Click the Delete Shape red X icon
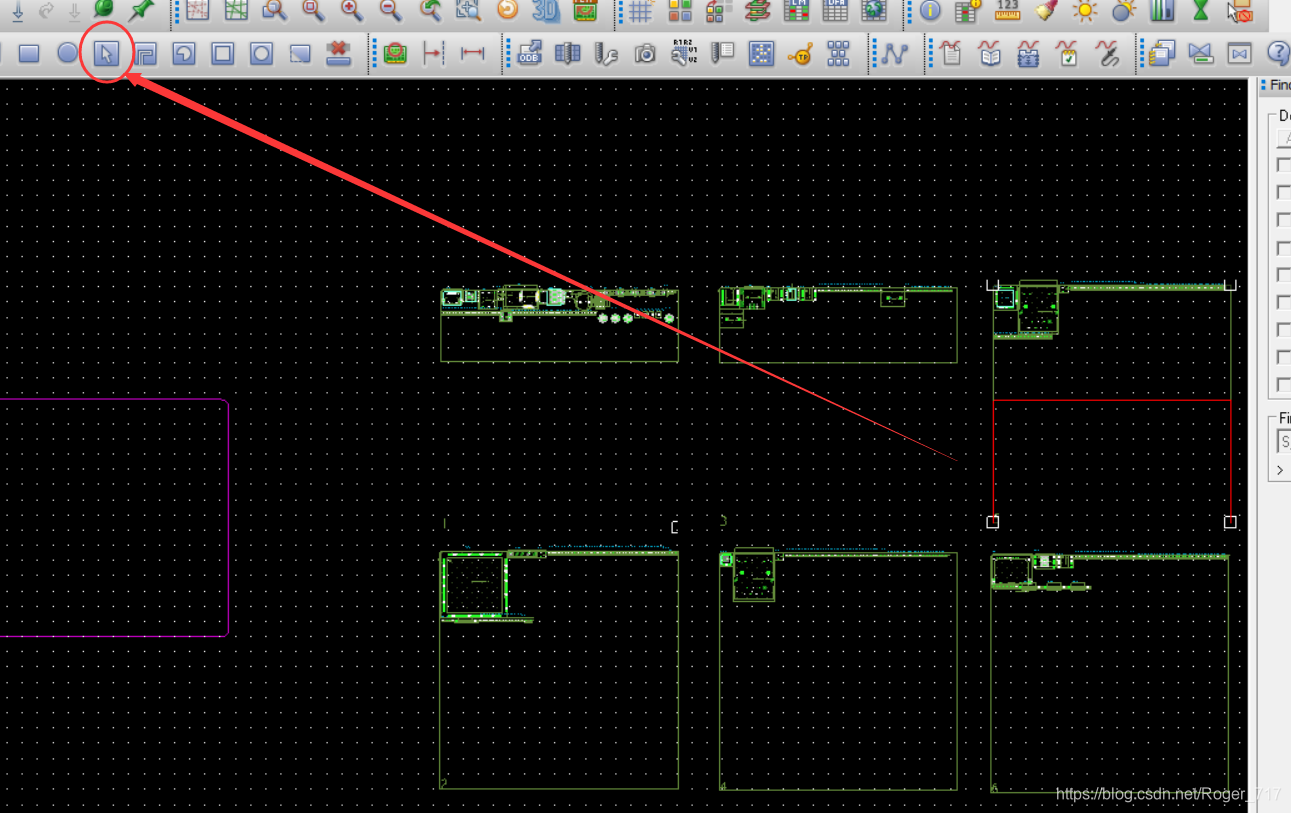The width and height of the screenshot is (1291, 813). pos(339,53)
